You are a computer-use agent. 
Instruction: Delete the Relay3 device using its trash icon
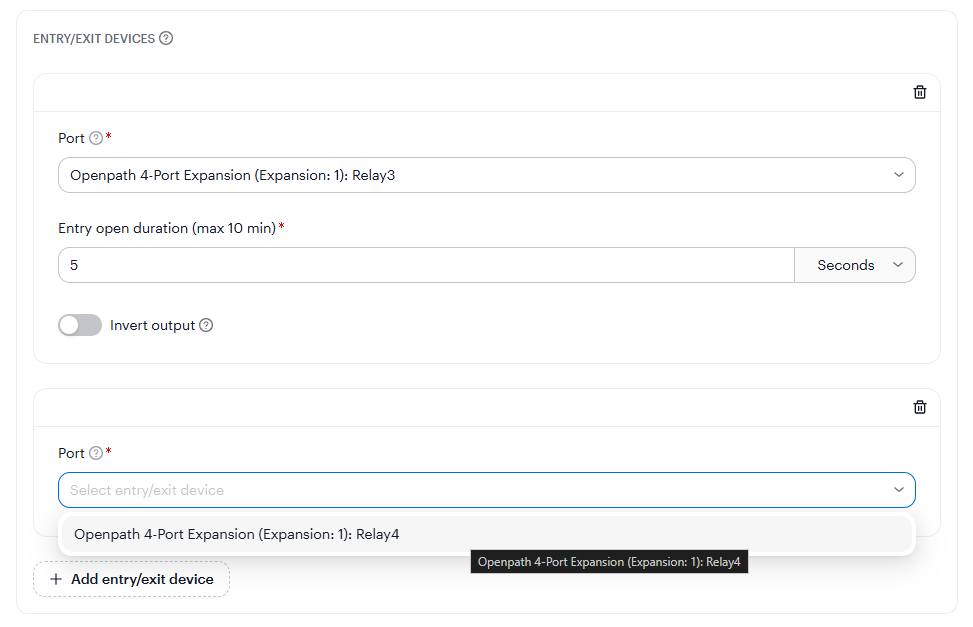tap(920, 92)
